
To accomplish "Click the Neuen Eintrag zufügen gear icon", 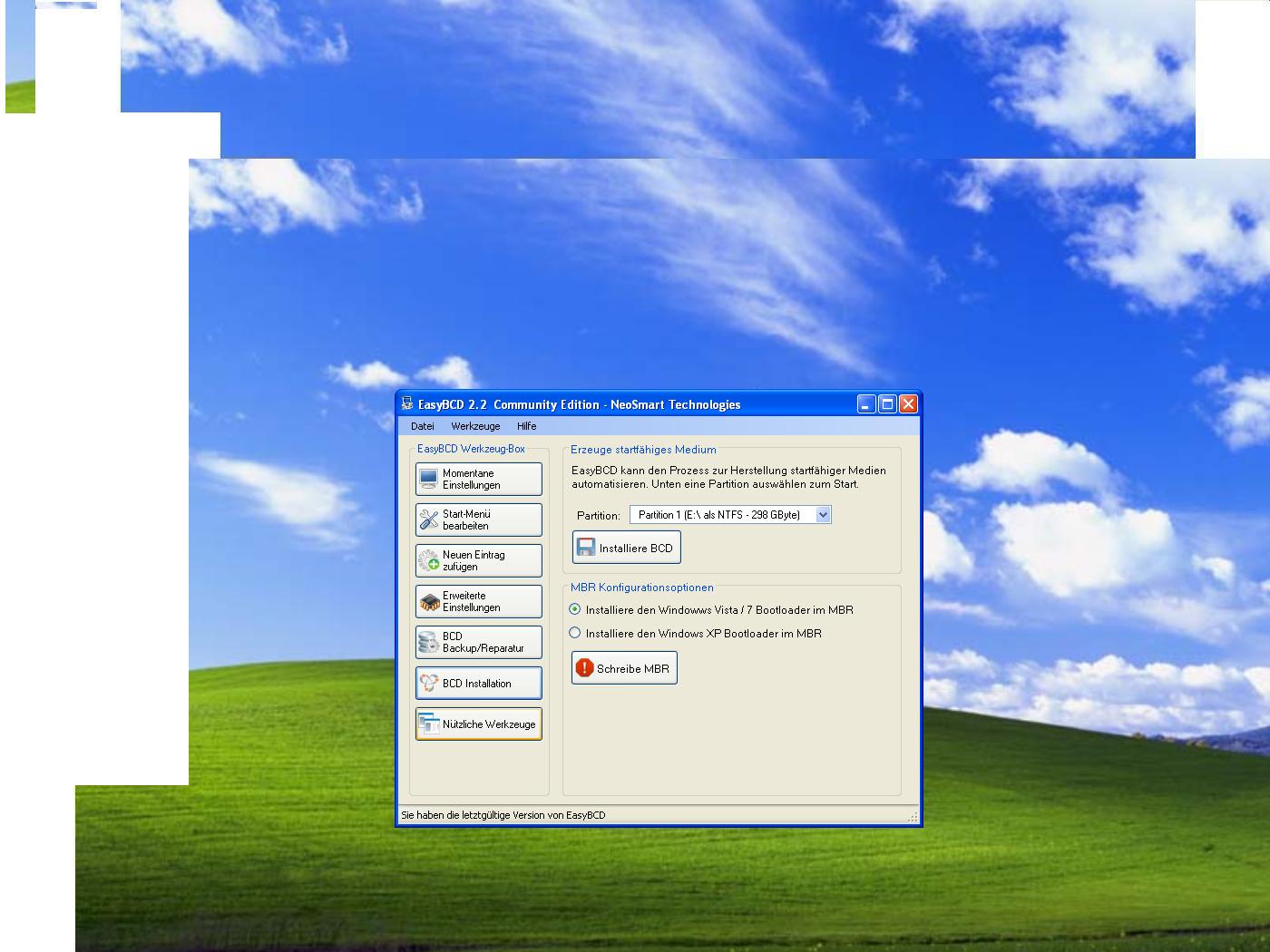I will pos(429,561).
